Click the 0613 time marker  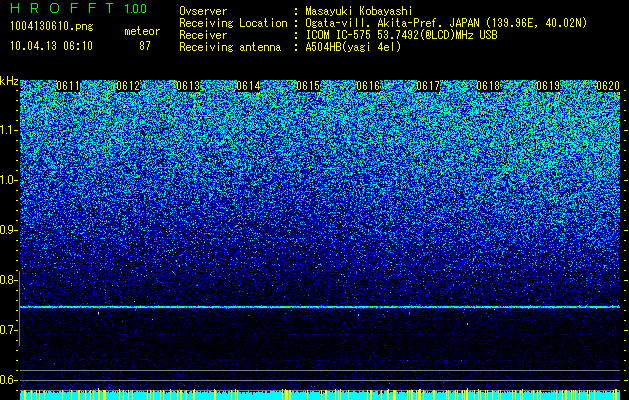point(188,86)
